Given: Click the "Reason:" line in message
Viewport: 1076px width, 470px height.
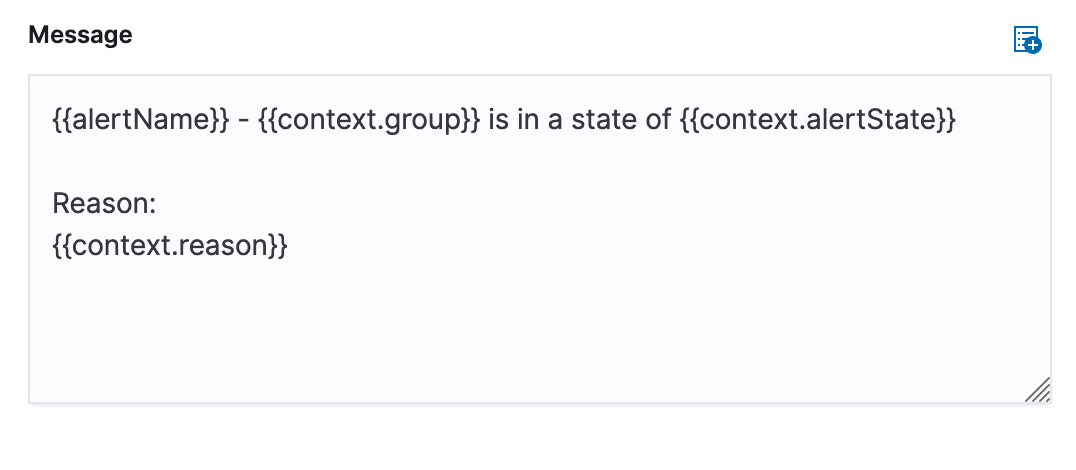Looking at the screenshot, I should pyautogui.click(x=104, y=205).
